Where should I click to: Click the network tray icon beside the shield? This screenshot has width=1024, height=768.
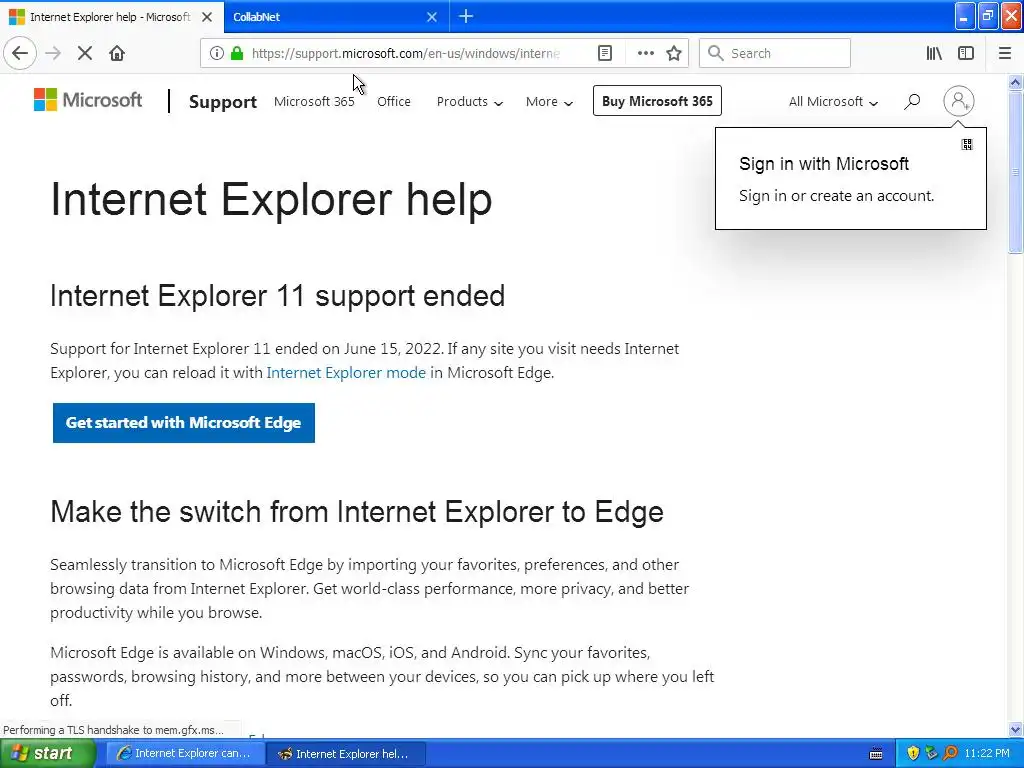(932, 754)
